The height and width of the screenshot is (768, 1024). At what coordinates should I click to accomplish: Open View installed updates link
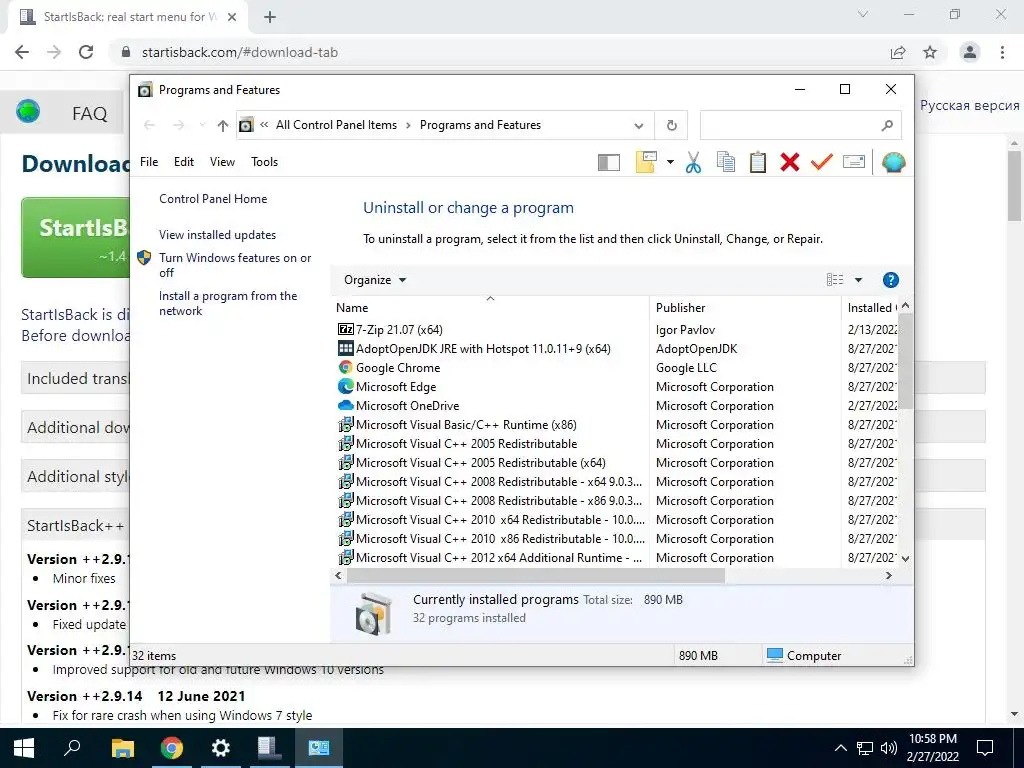[217, 235]
